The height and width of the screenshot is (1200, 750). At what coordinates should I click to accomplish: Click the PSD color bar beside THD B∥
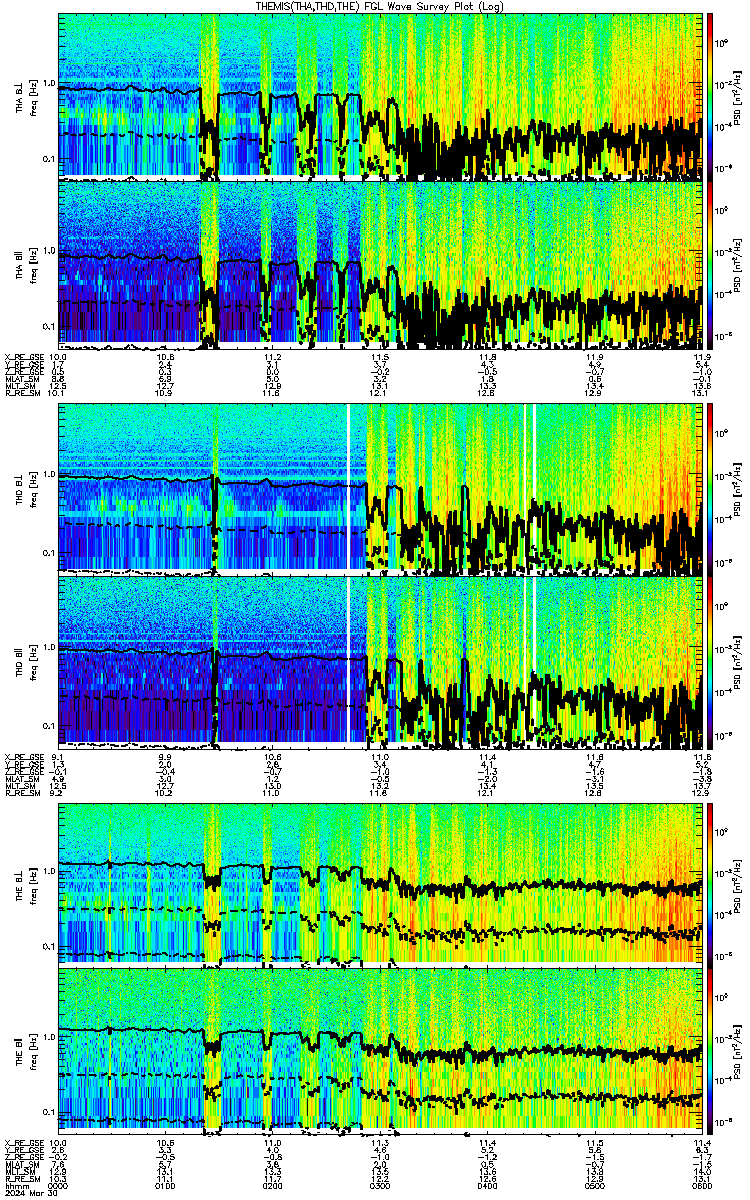(710, 661)
